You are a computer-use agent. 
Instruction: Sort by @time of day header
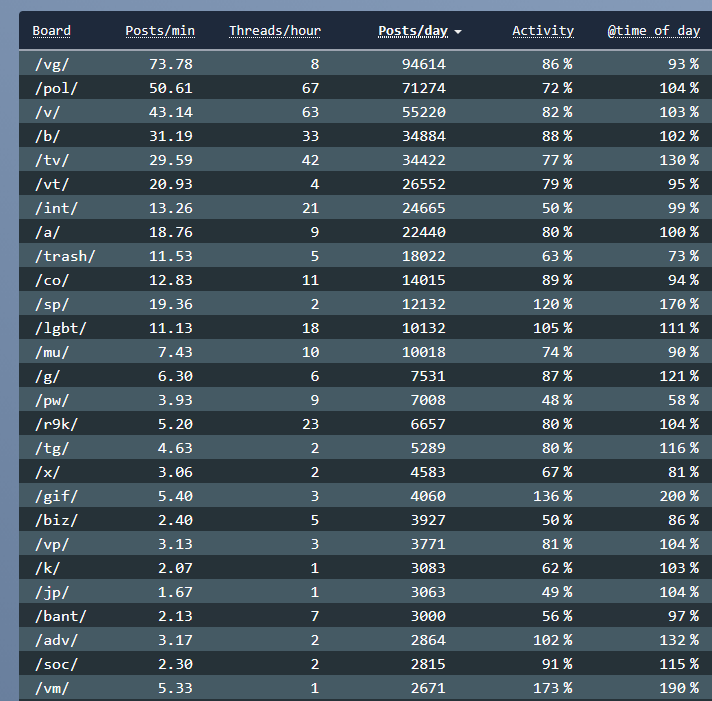tap(654, 31)
